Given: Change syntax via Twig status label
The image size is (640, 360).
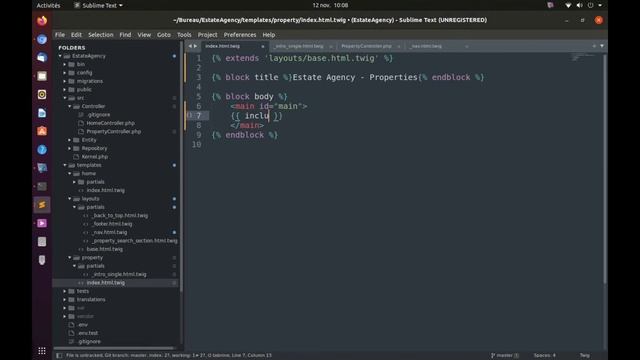Looking at the screenshot, I should tap(584, 356).
